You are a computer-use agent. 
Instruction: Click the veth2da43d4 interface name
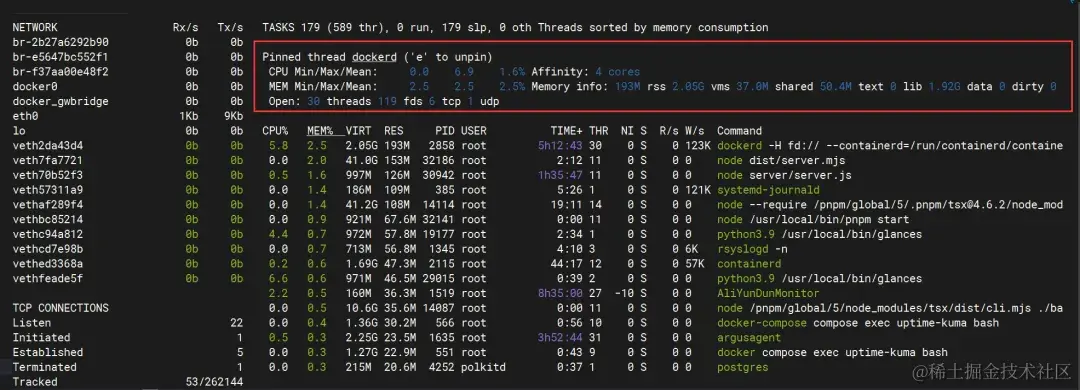click(48, 146)
